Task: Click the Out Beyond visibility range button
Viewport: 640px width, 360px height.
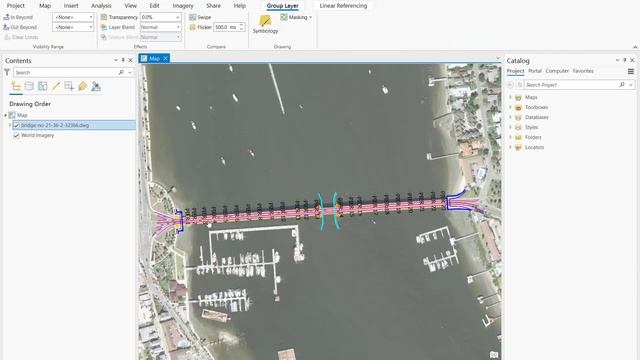Action: 20,27
